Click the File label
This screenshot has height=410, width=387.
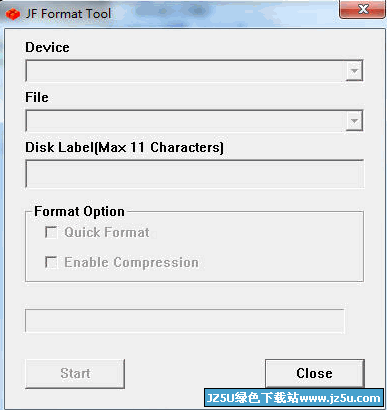point(37,97)
